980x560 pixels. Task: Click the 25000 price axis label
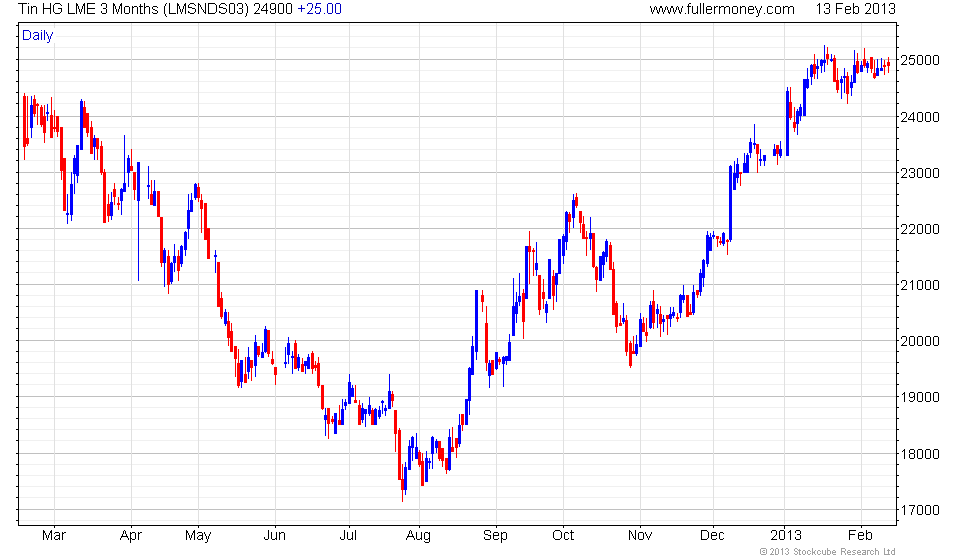(x=919, y=61)
